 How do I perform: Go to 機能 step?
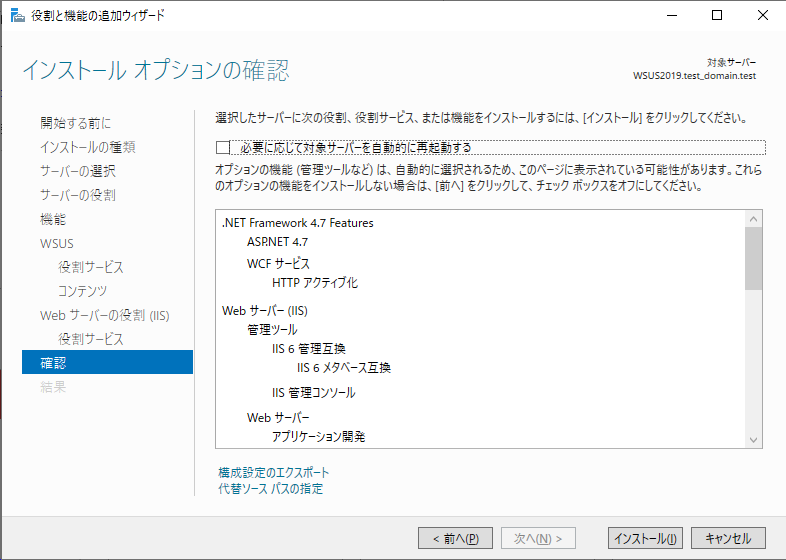tap(53, 219)
